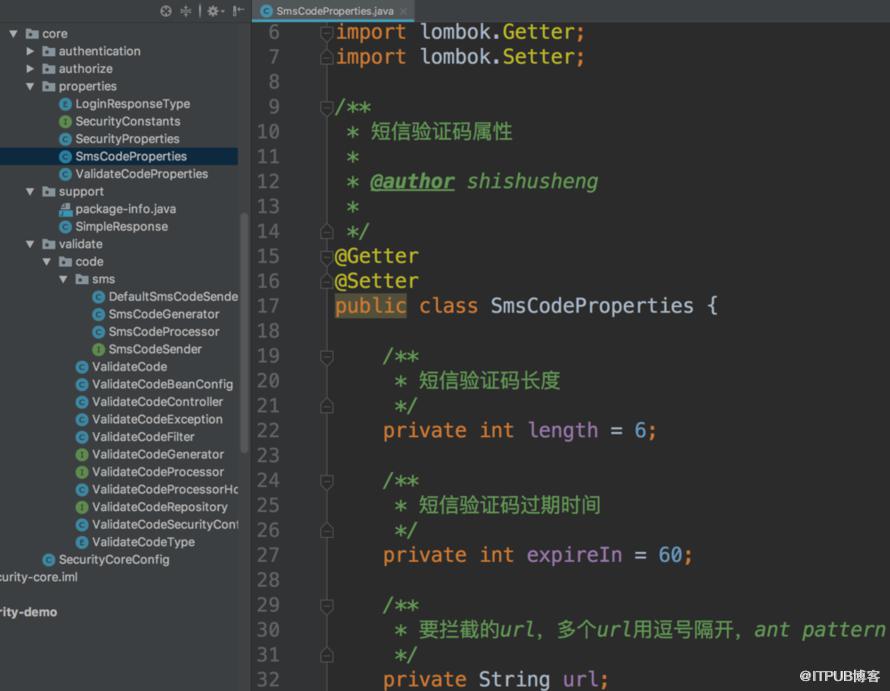Expand the authorize folder

[x=30, y=69]
